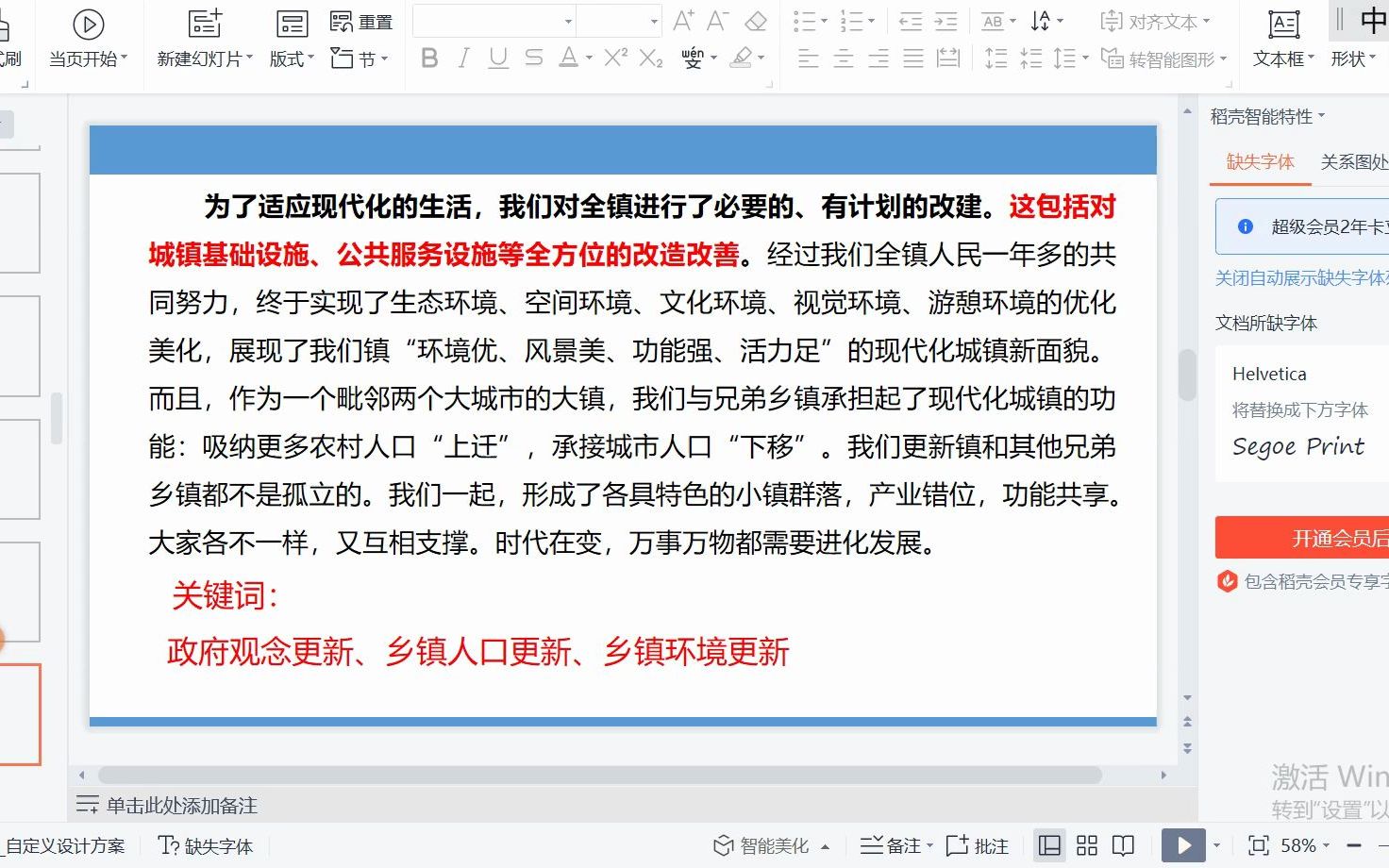Decrease font size with A- icon
The height and width of the screenshot is (868, 1389).
718,21
